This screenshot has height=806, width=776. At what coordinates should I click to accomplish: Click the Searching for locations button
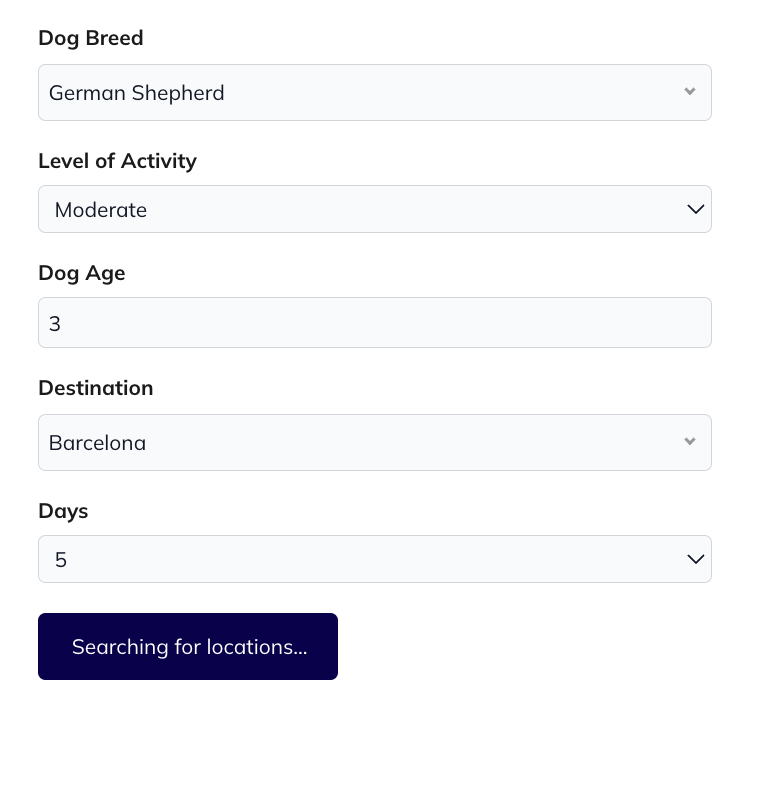(188, 647)
